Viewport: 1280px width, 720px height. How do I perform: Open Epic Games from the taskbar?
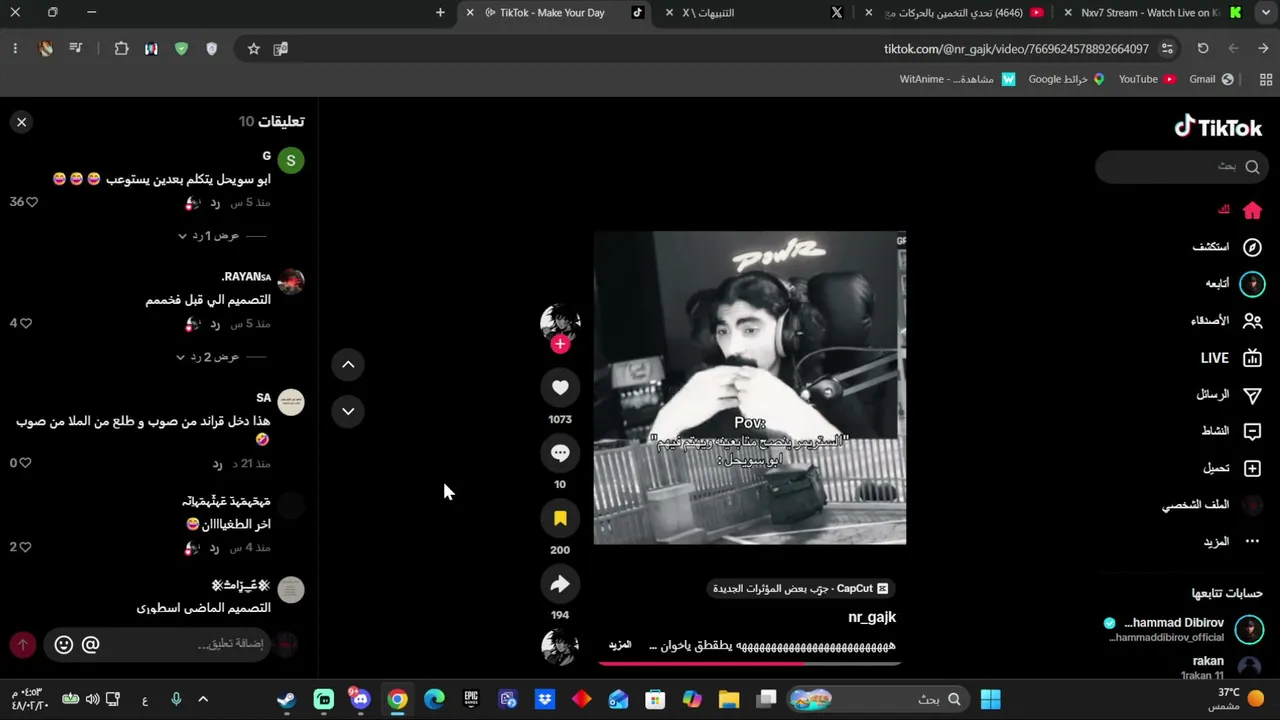[471, 699]
